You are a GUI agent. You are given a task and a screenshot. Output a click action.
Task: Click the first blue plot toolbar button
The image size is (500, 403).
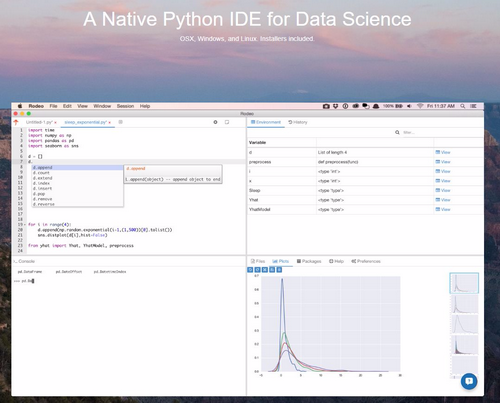click(x=250, y=270)
